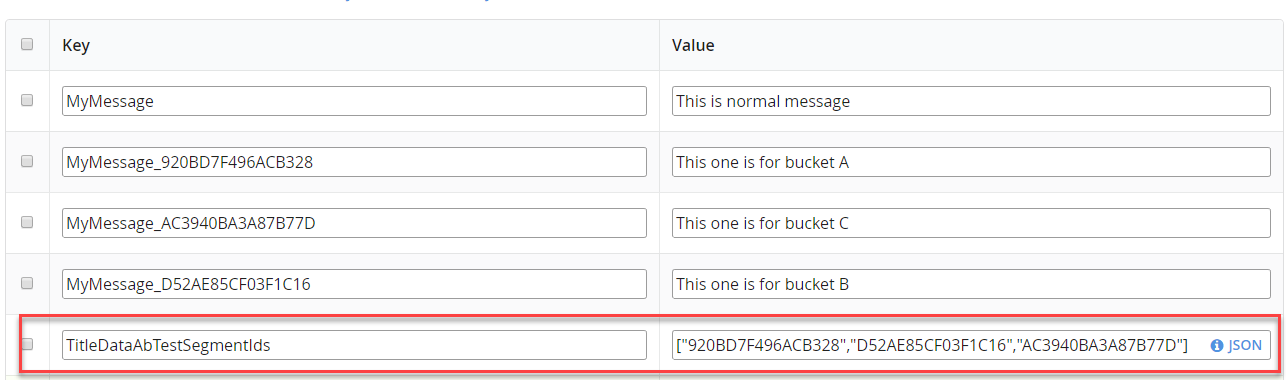
Task: Select the MyMessage_D52AE85CF03F1C16 key input
Action: tap(354, 284)
